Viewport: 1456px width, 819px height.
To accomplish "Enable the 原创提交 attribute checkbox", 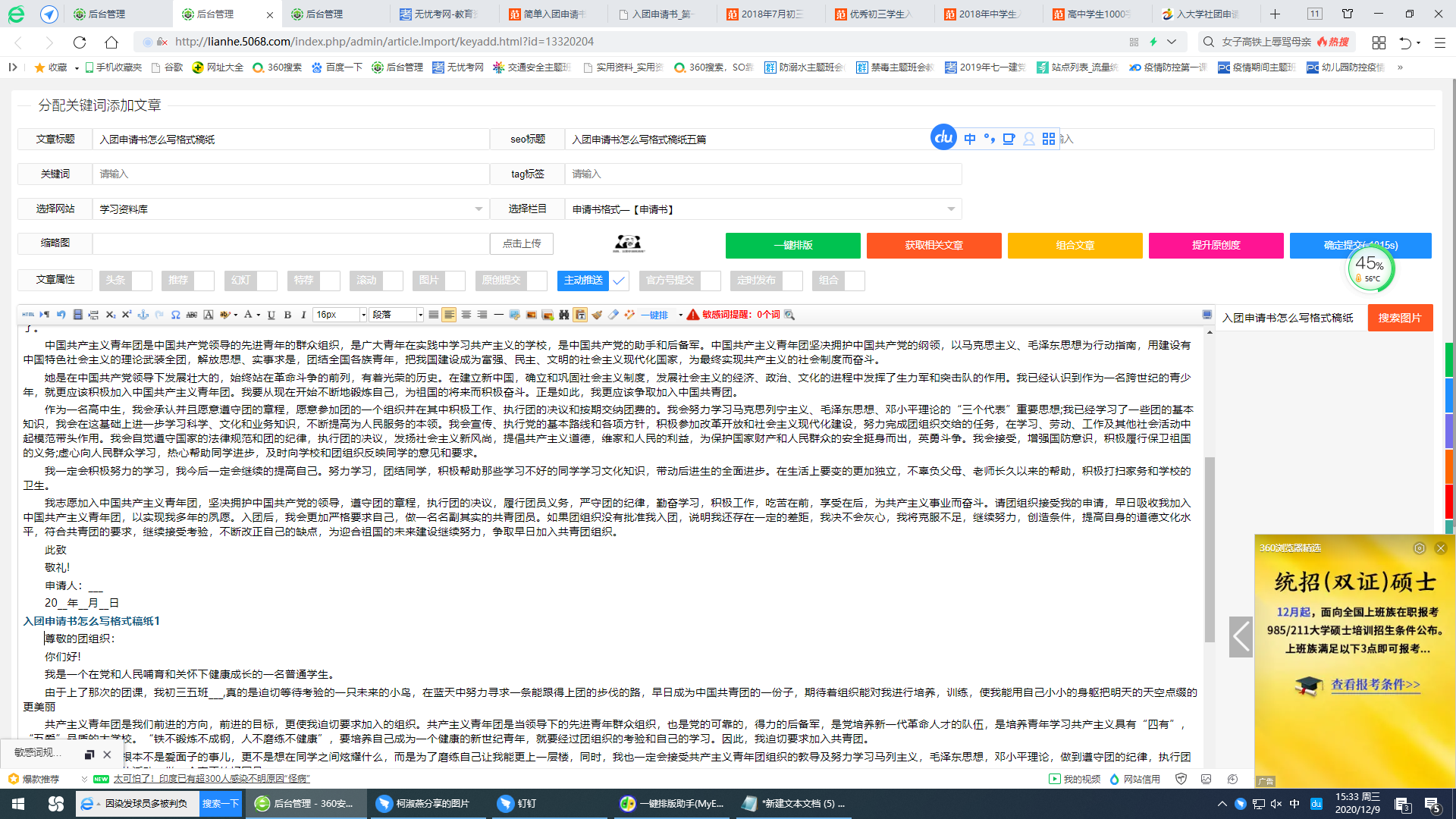I will click(x=537, y=281).
